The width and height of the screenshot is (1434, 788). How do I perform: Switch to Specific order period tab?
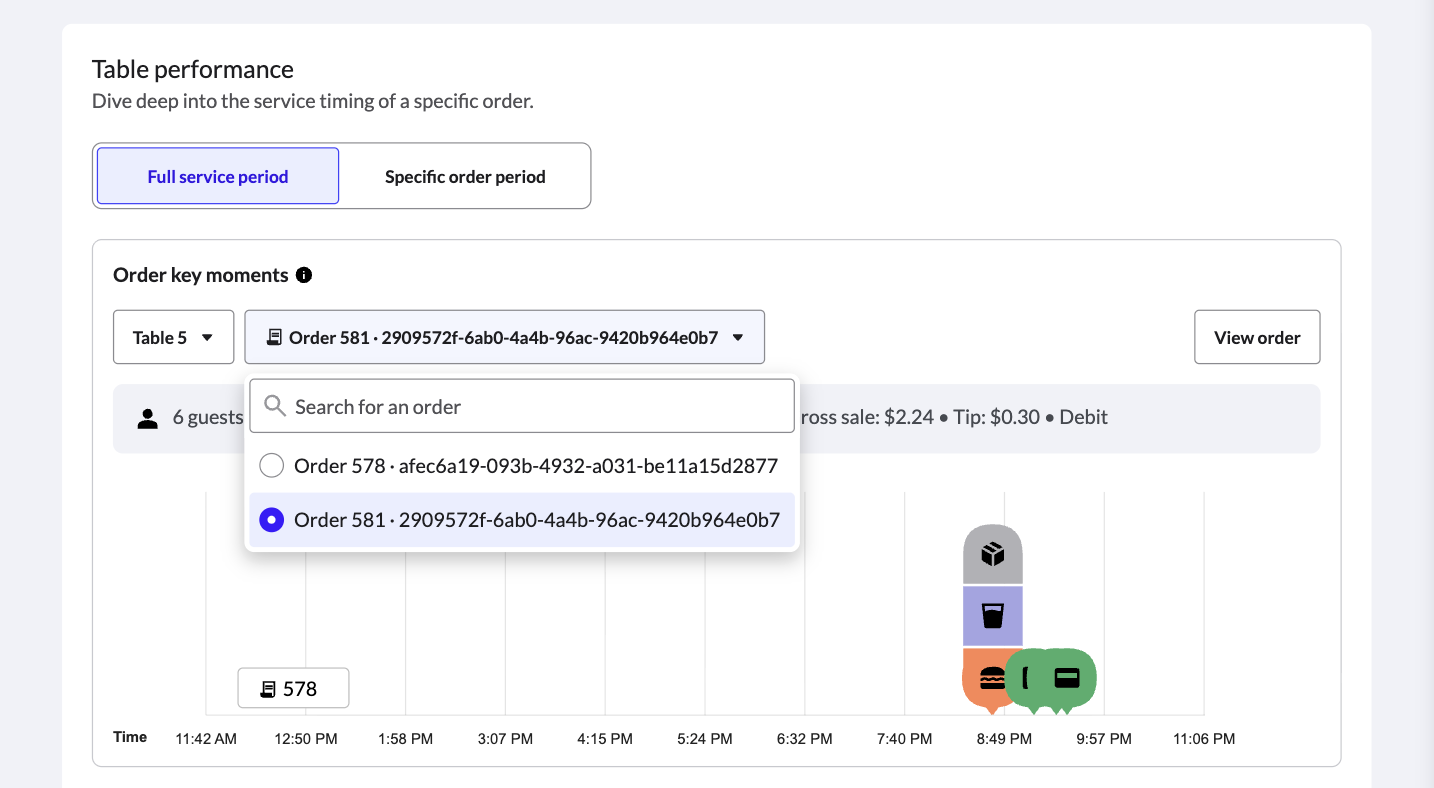(x=465, y=177)
